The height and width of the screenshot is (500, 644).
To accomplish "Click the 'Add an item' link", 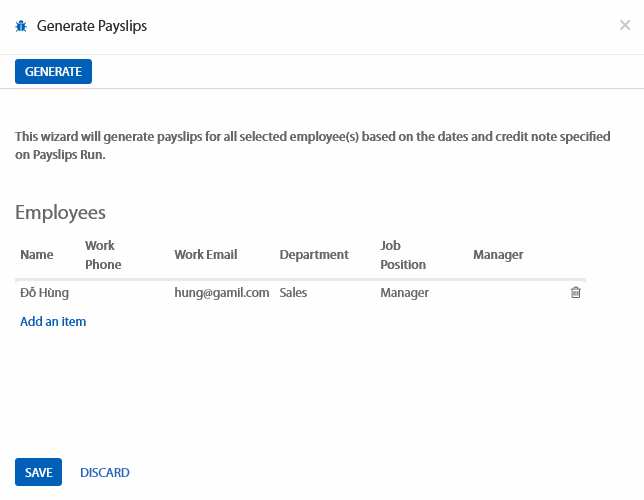I will pos(53,322).
